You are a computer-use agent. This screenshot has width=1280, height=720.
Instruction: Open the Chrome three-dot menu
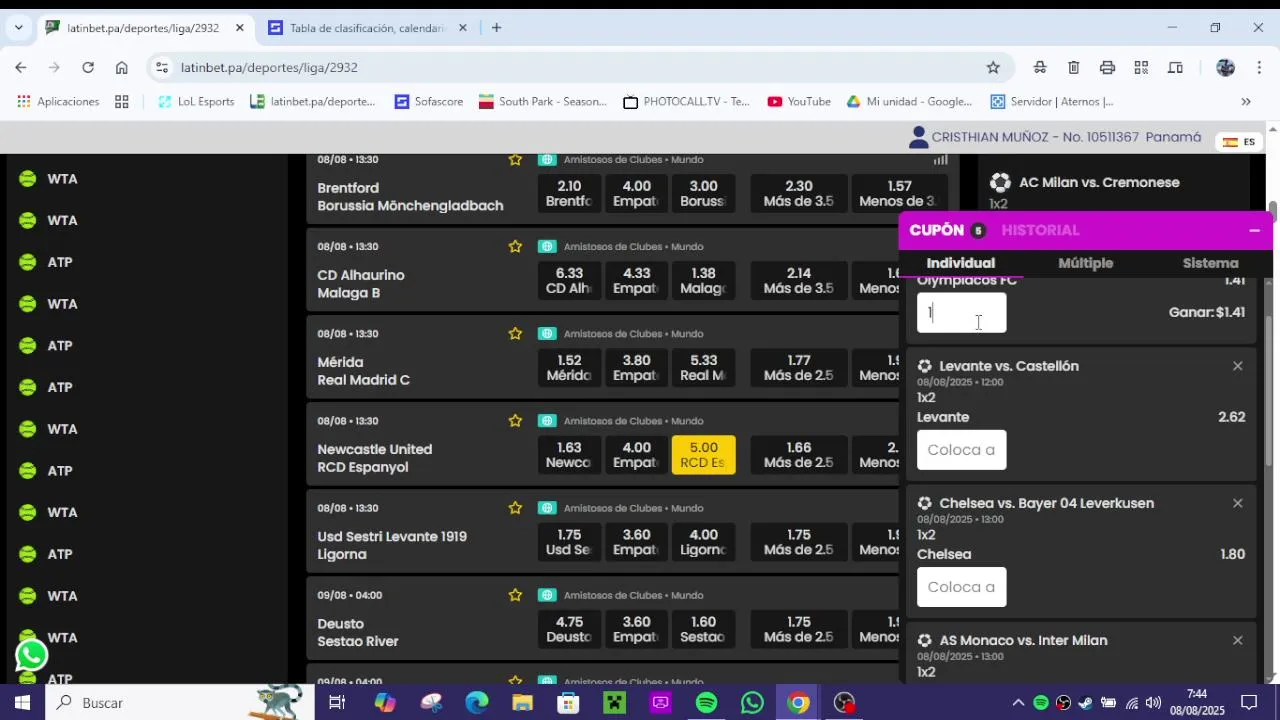(1259, 67)
